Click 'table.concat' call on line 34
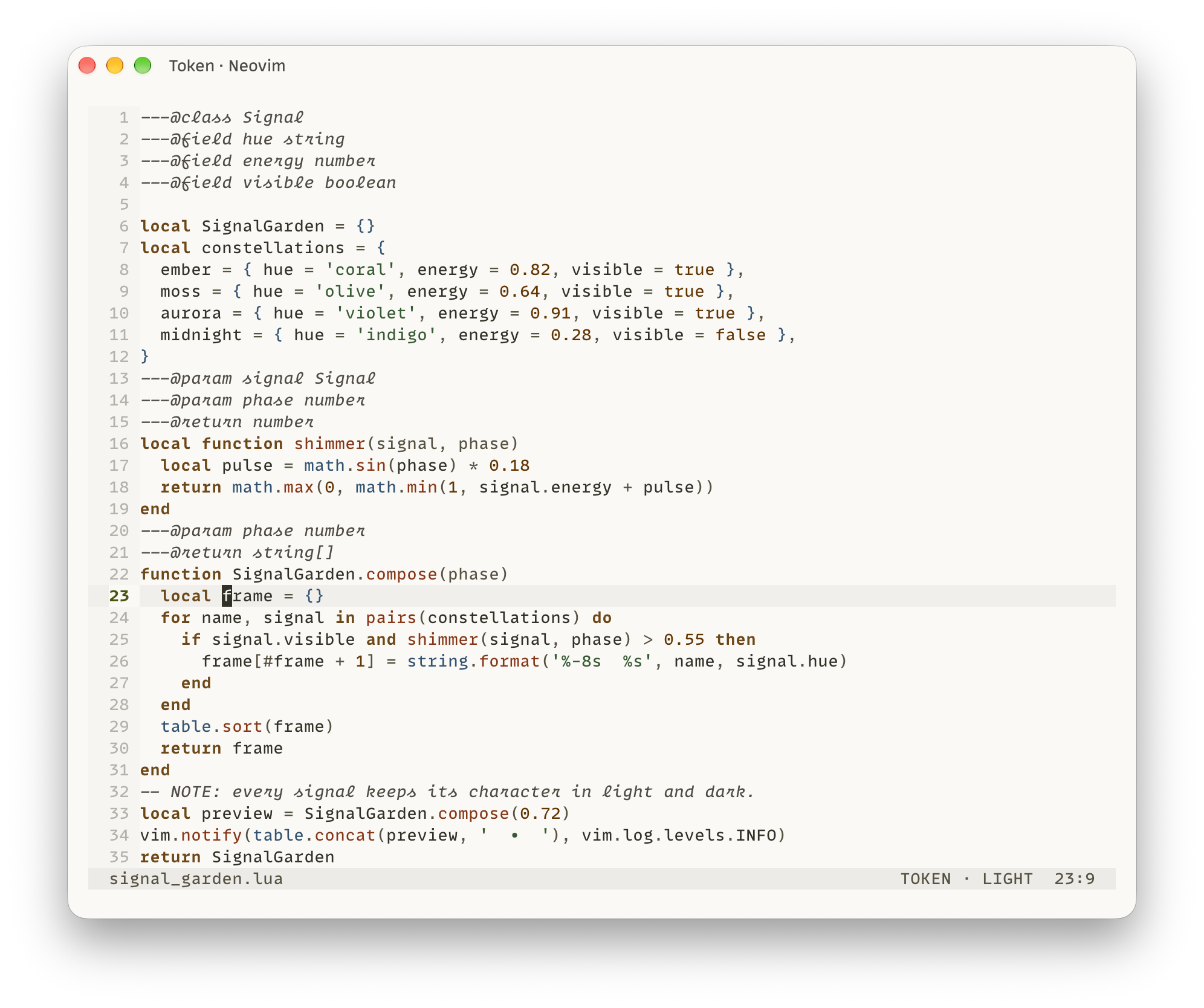The image size is (1204, 1008). click(x=314, y=835)
